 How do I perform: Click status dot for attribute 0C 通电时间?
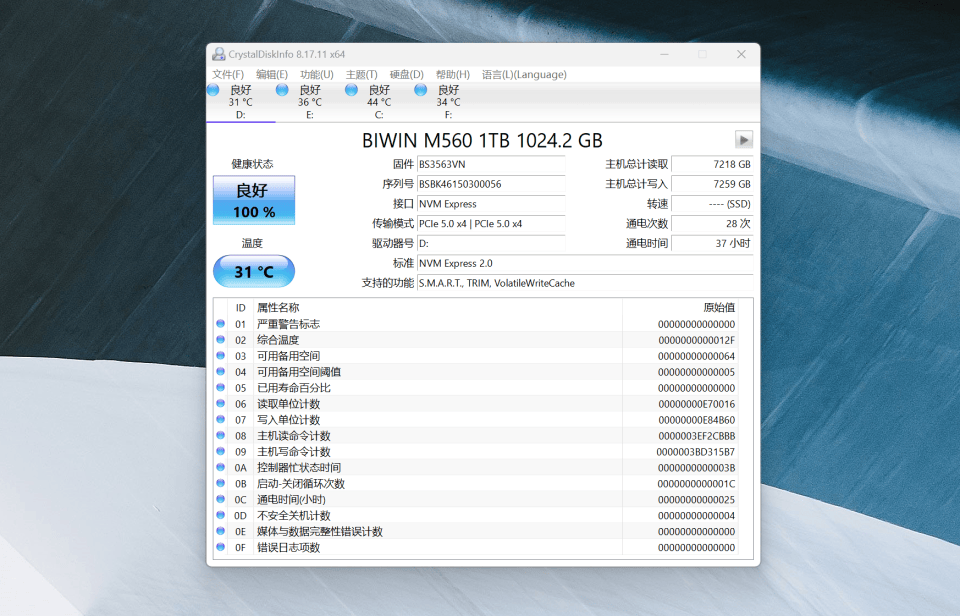[x=220, y=498]
